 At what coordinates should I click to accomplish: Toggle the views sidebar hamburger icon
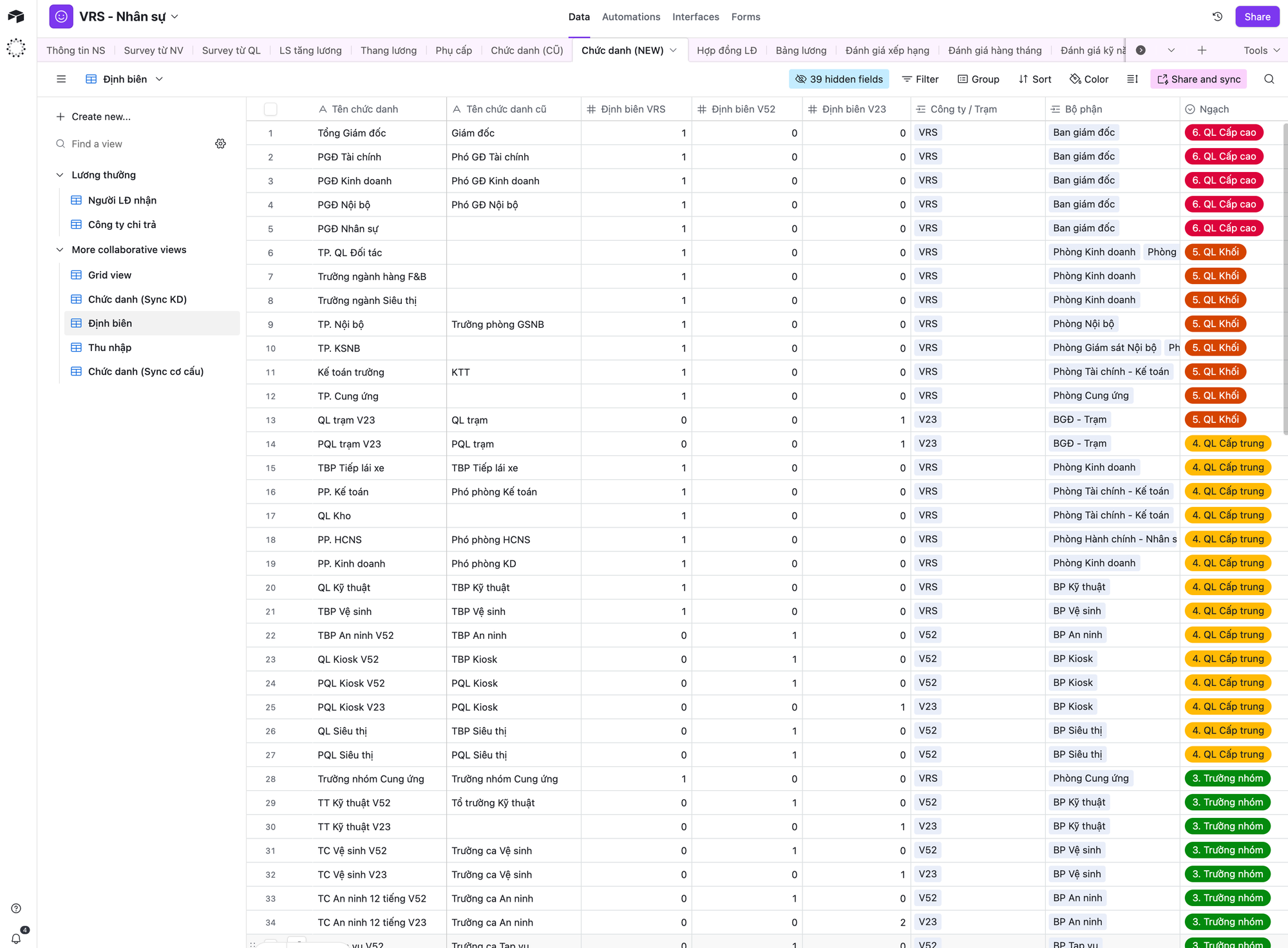coord(61,79)
